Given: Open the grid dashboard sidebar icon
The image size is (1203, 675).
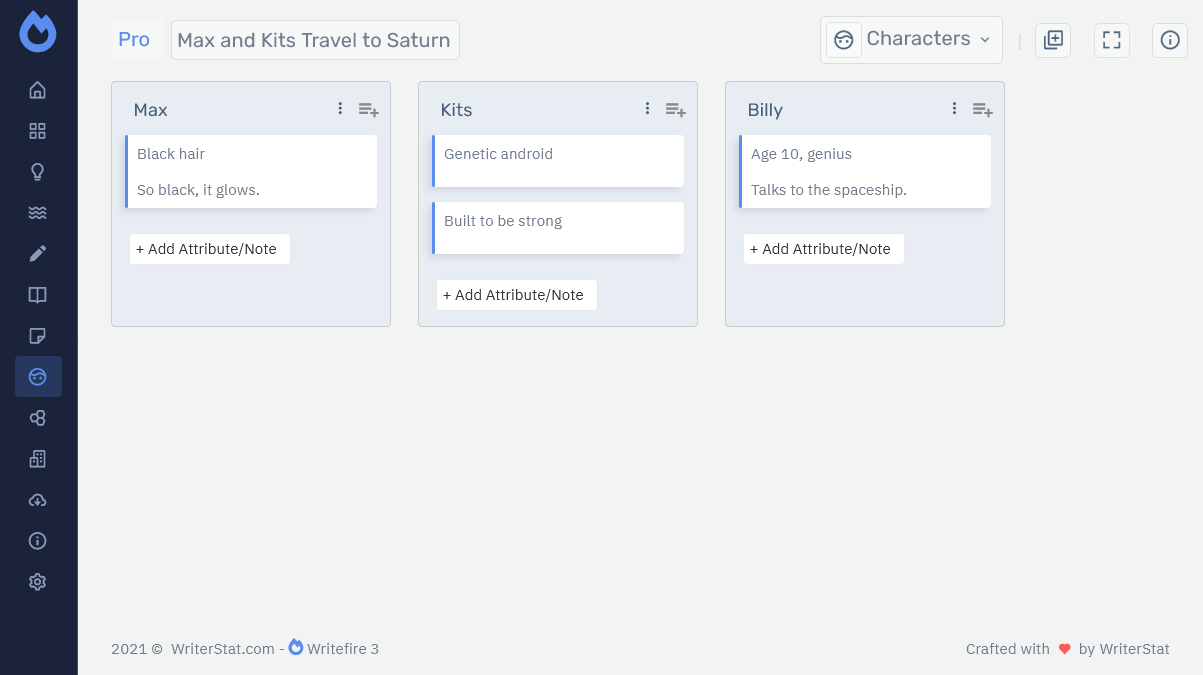Looking at the screenshot, I should pyautogui.click(x=38, y=131).
